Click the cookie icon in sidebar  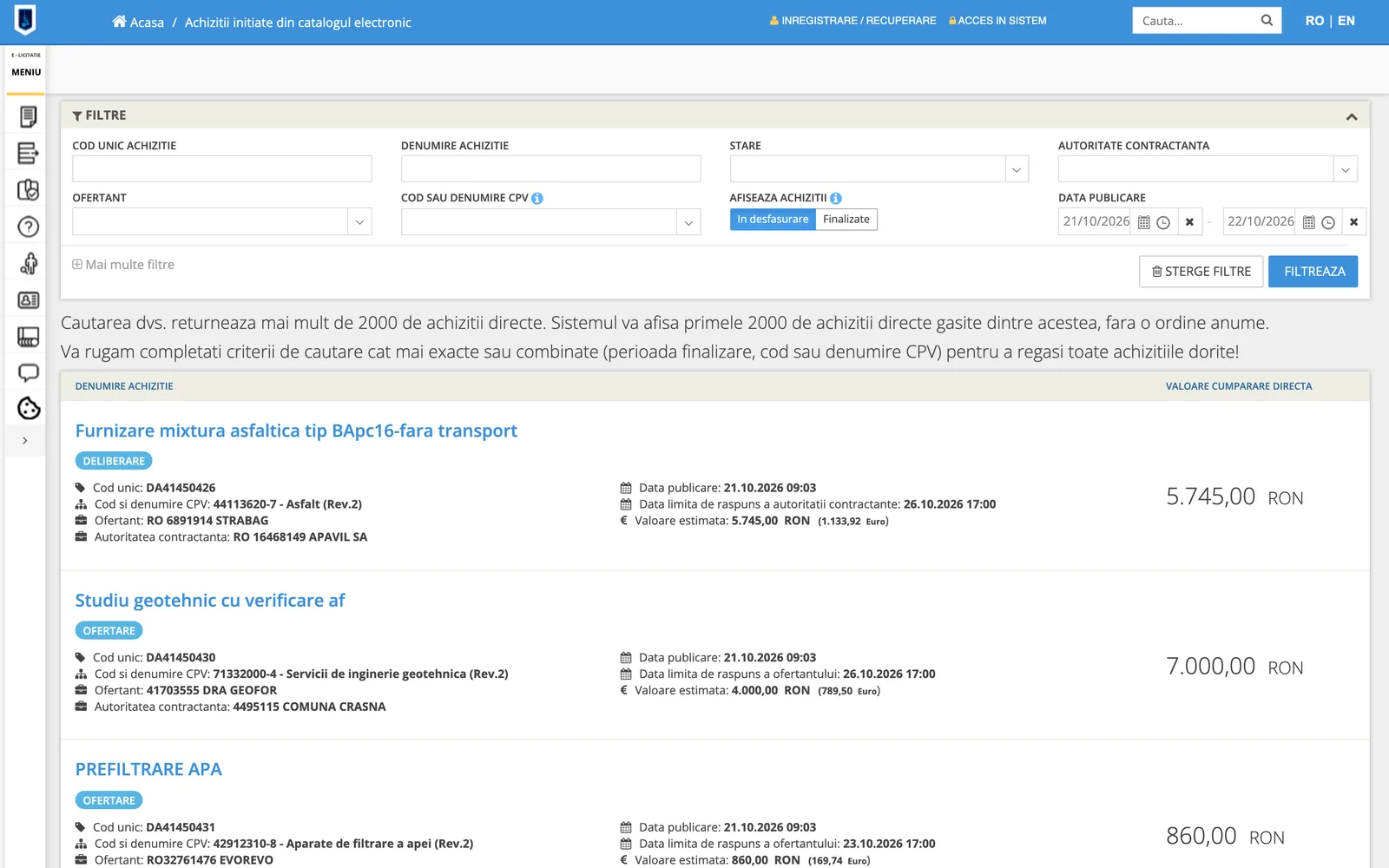coord(28,409)
